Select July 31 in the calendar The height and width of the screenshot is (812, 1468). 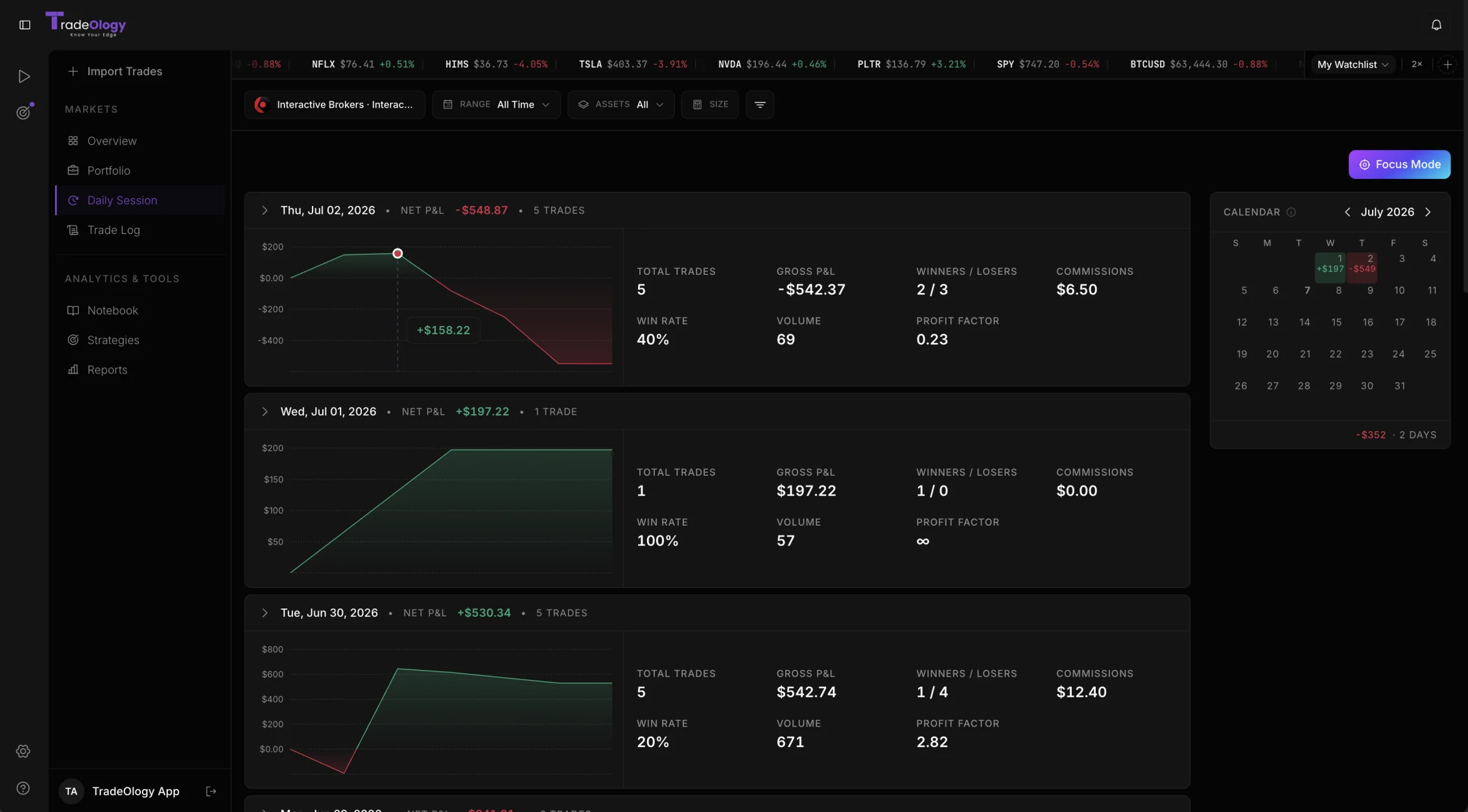tap(1400, 386)
